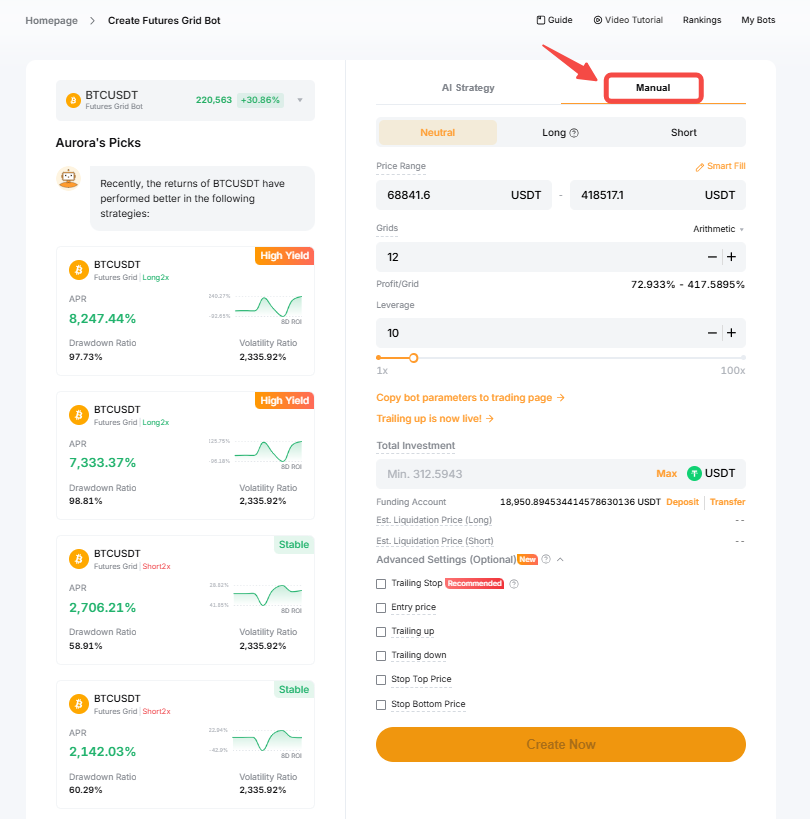The image size is (810, 819).
Task: Click the Aurora robot avatar icon
Action: 68,179
